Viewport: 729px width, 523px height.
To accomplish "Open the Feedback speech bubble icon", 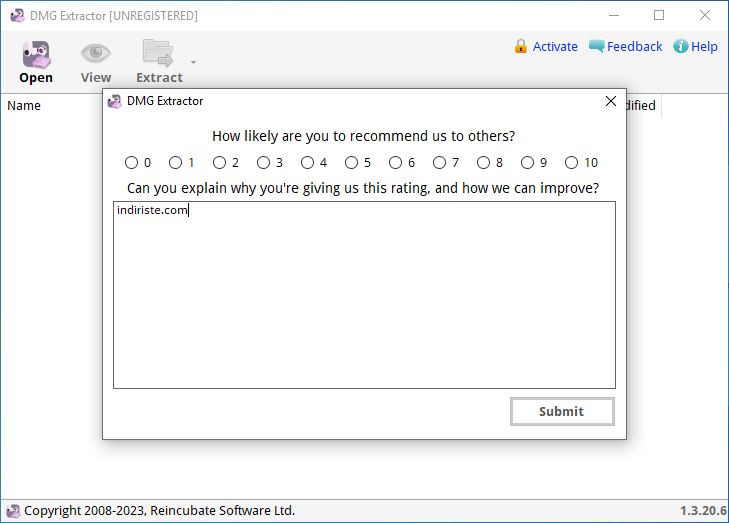I will pos(596,46).
